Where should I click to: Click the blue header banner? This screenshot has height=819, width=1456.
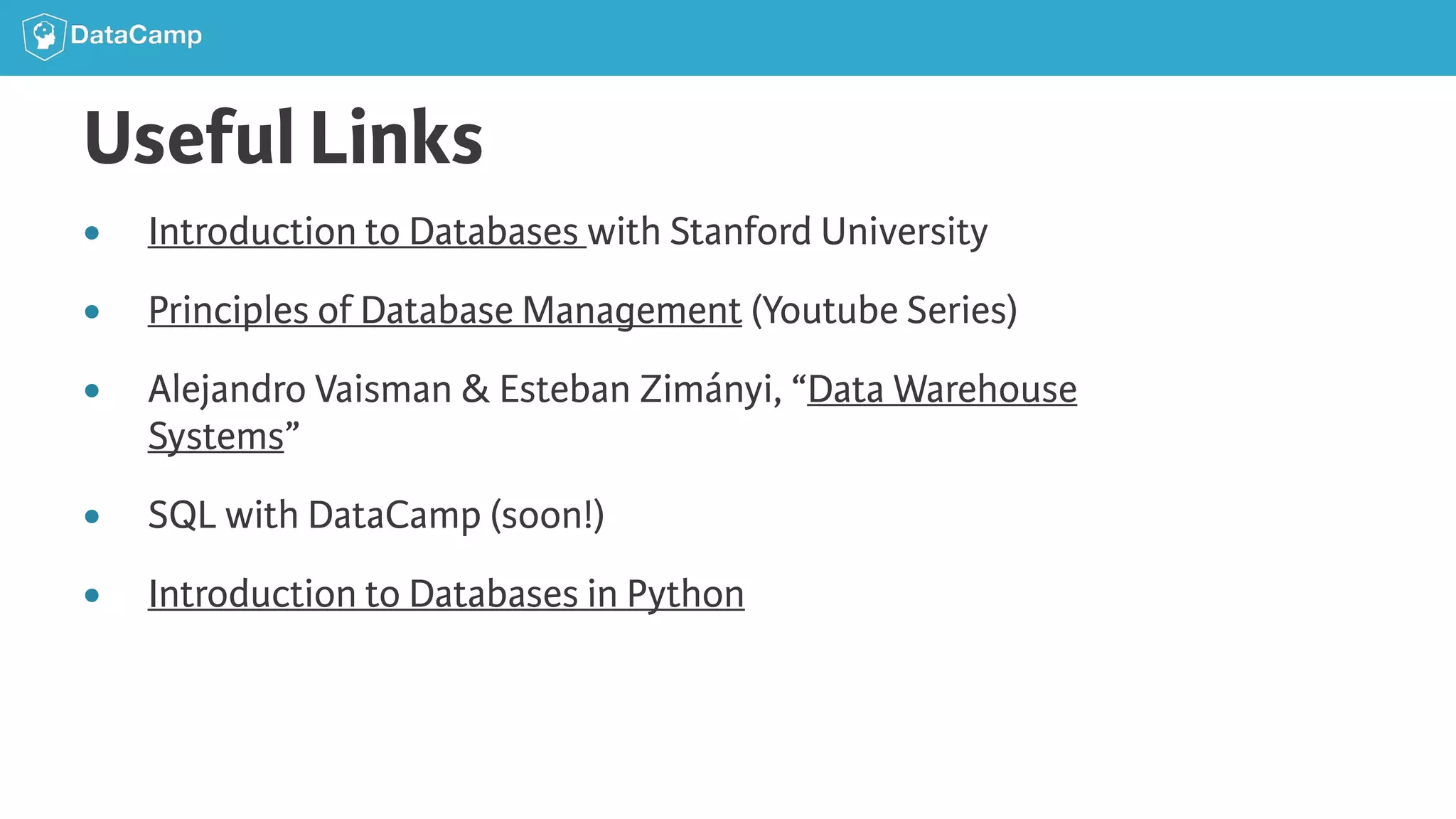tap(782, 37)
